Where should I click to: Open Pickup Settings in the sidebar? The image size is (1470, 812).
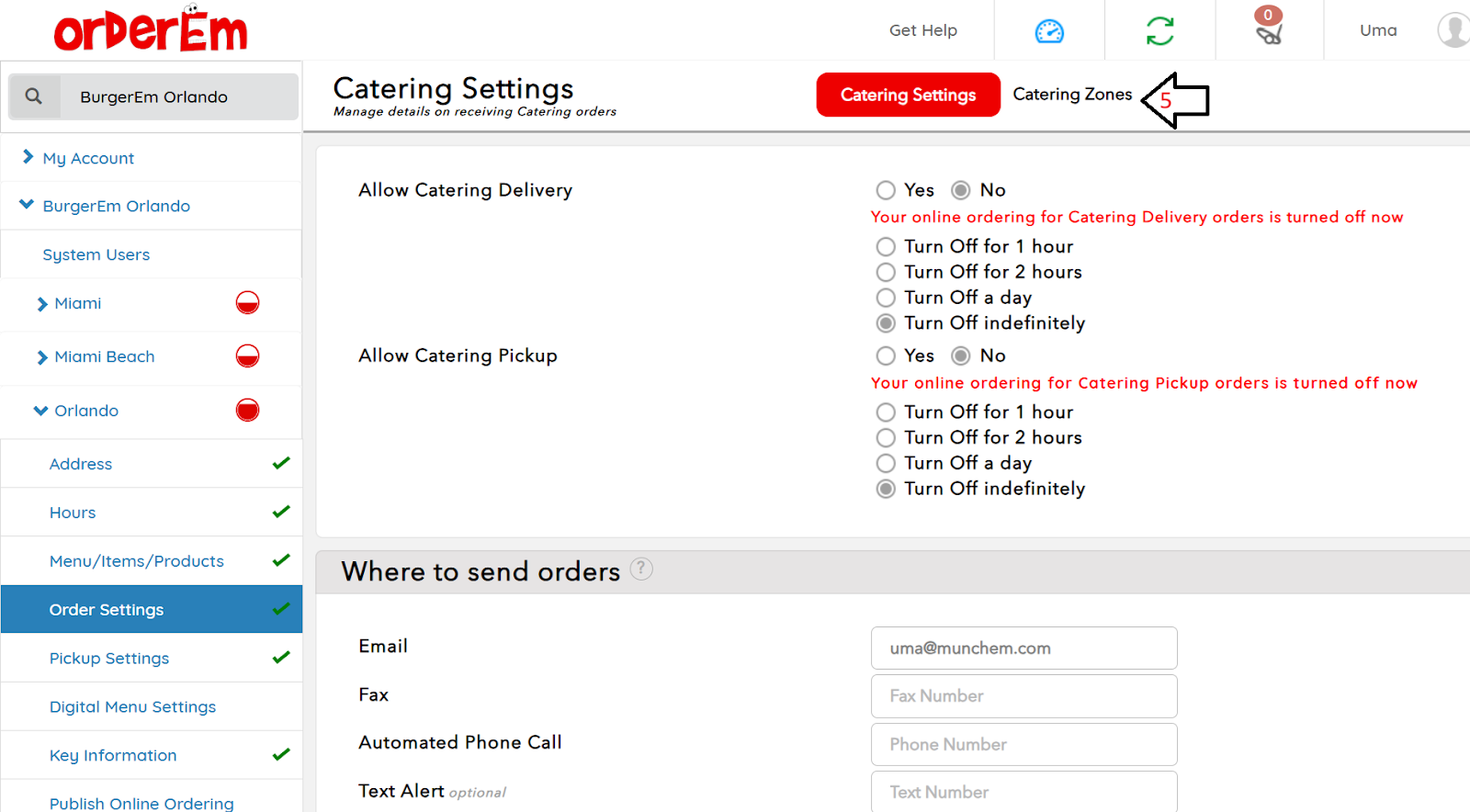point(109,659)
